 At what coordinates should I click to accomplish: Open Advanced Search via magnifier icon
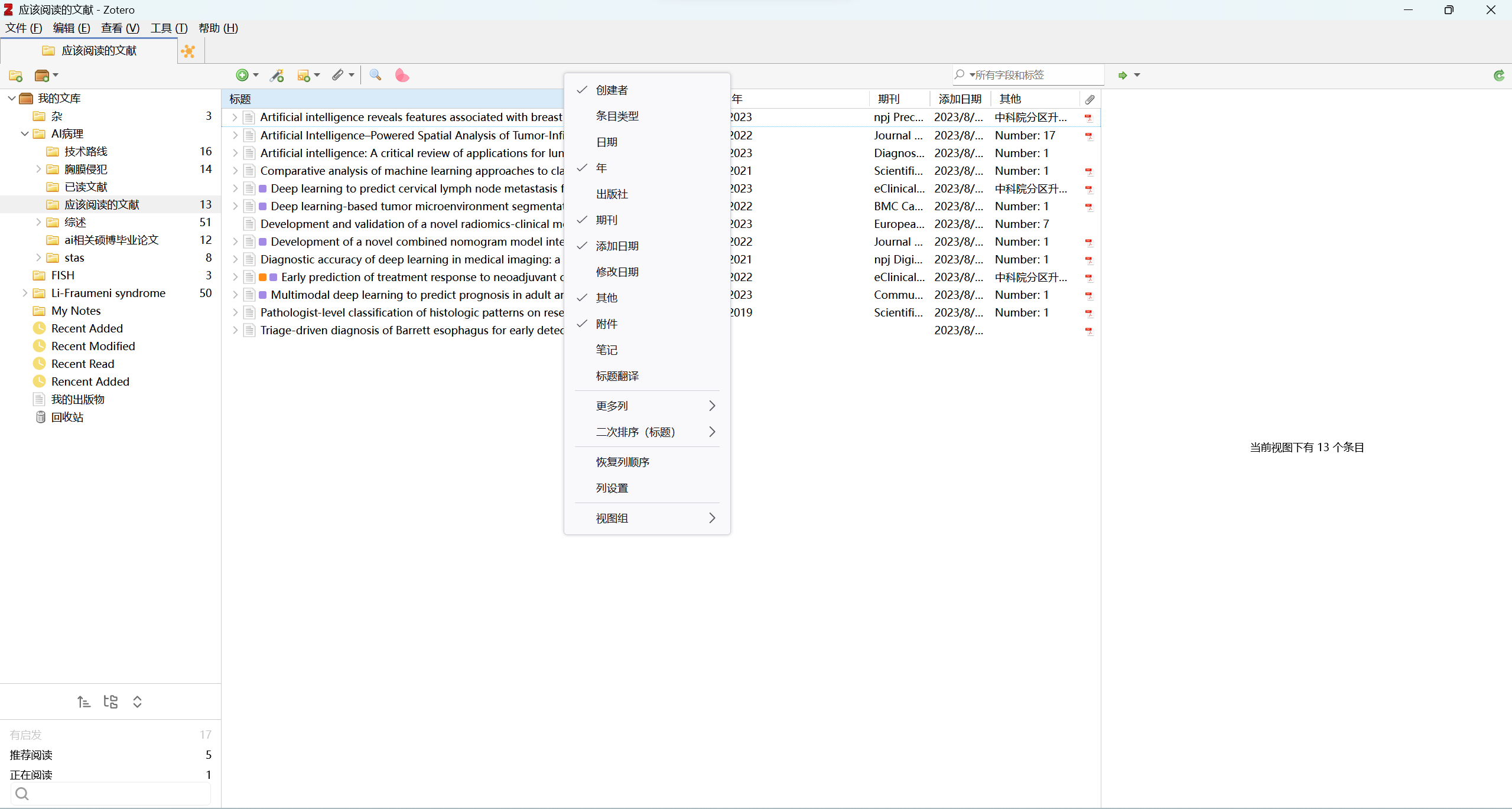pyautogui.click(x=375, y=75)
